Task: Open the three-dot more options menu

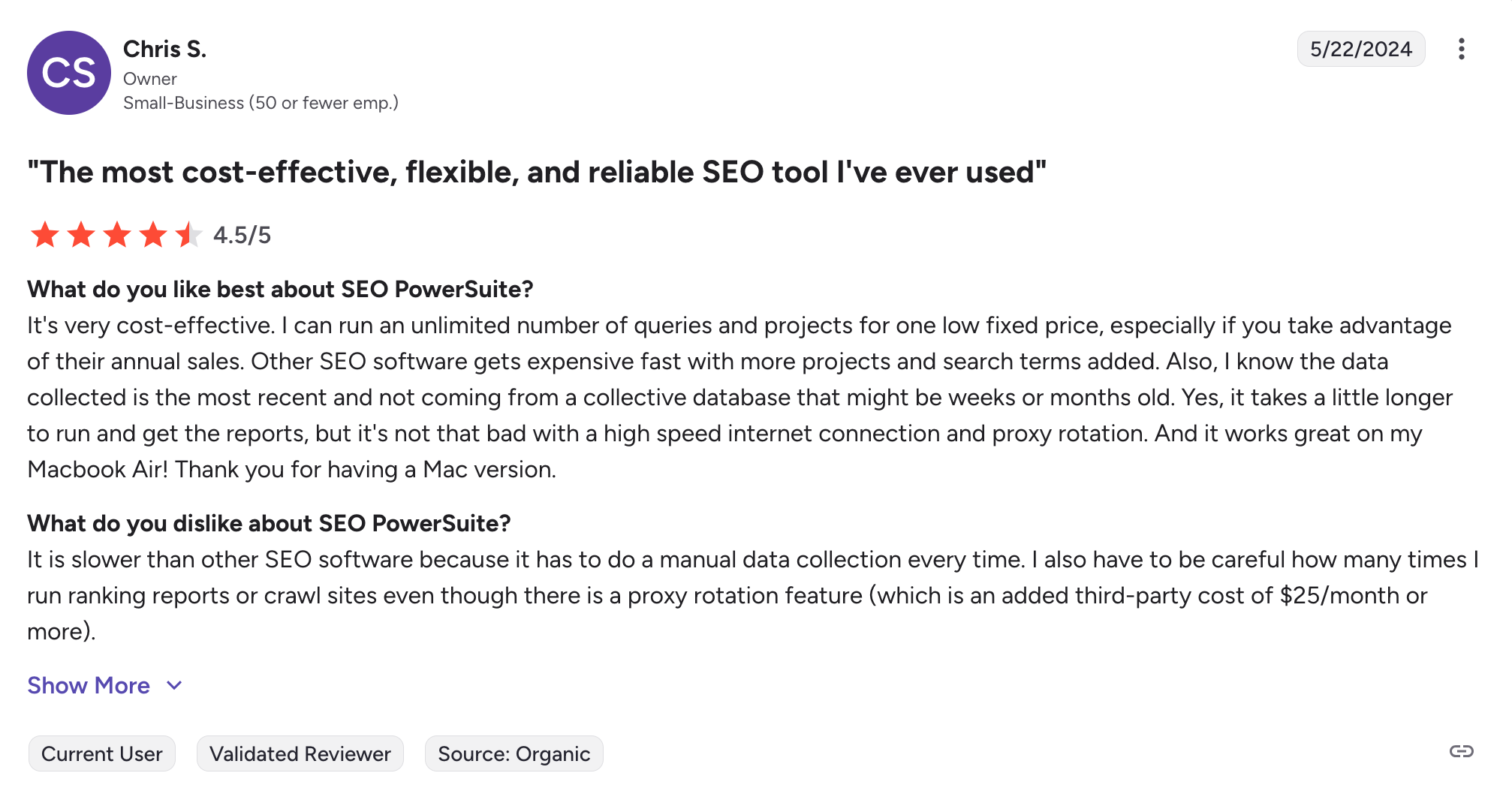Action: click(x=1461, y=50)
